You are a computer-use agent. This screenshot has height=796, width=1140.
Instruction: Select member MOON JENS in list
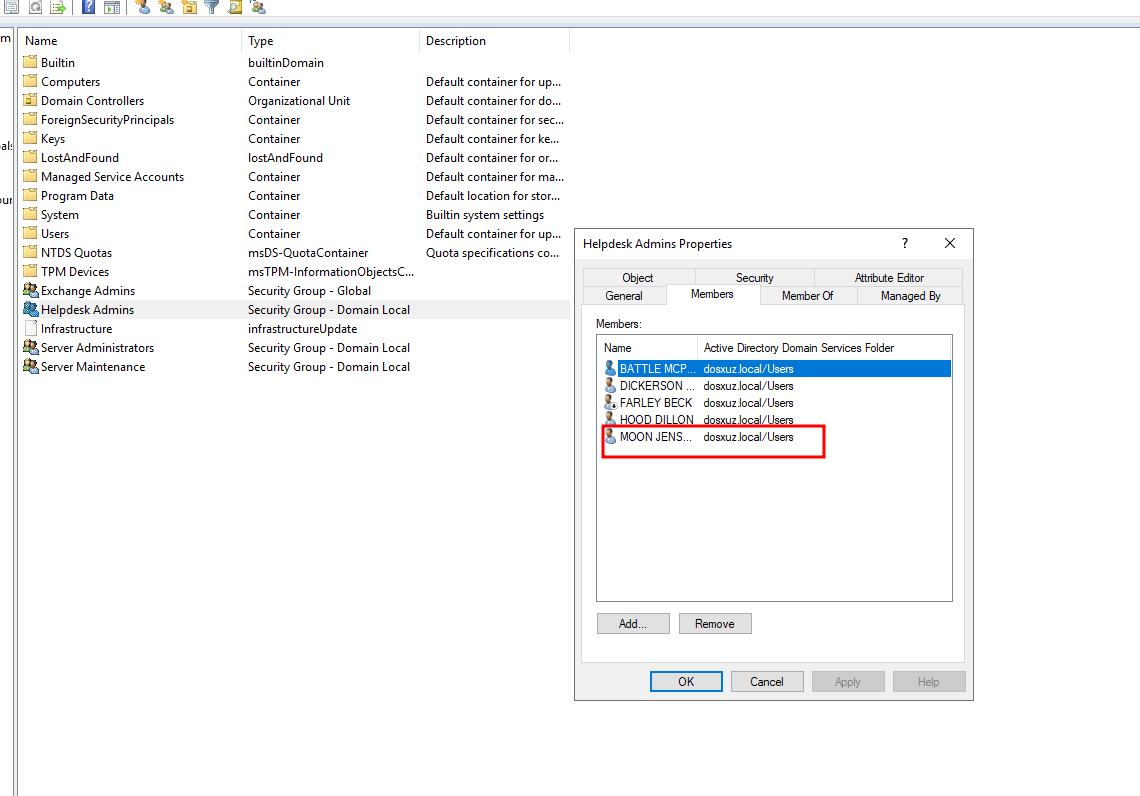point(655,437)
